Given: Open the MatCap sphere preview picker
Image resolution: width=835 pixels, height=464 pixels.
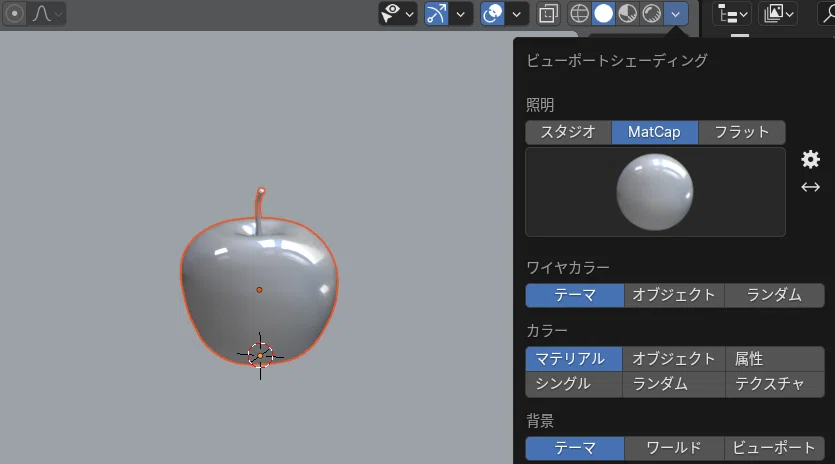Looking at the screenshot, I should click(x=655, y=192).
